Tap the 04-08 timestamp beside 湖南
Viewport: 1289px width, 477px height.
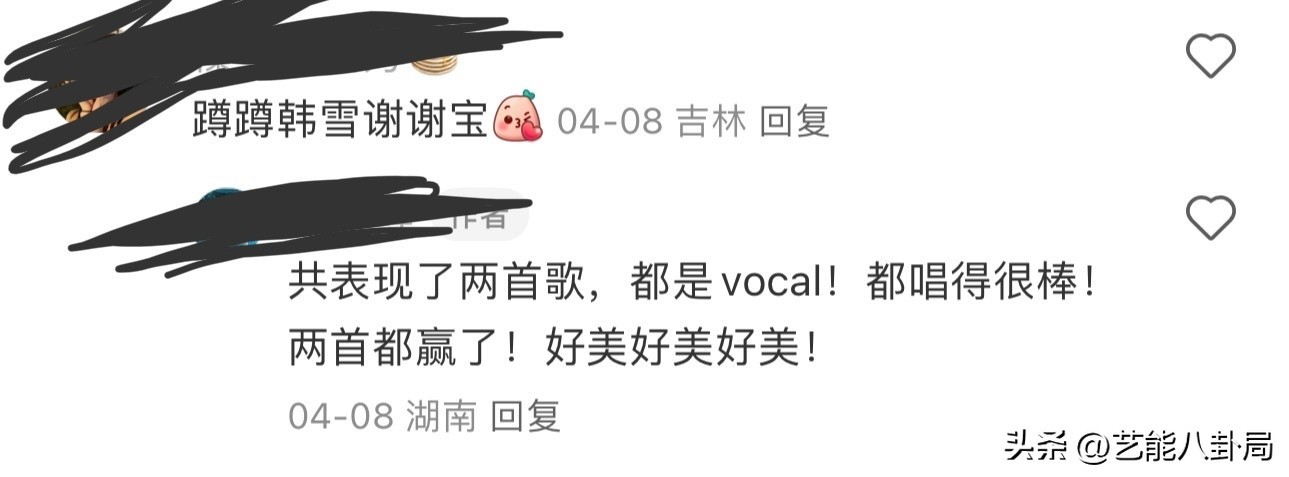(x=341, y=416)
